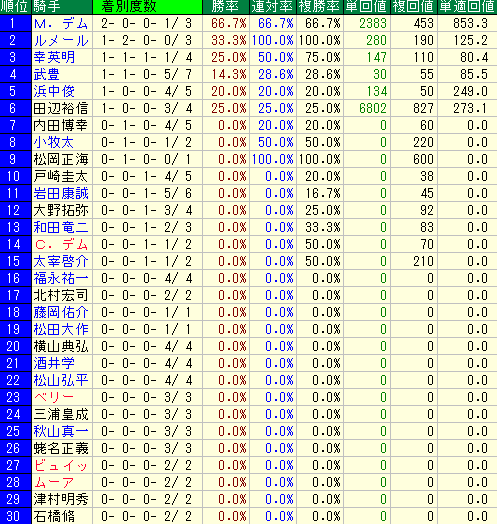The image size is (497, 524).
Task: Click the 順位 column header
Action: coord(15,7)
